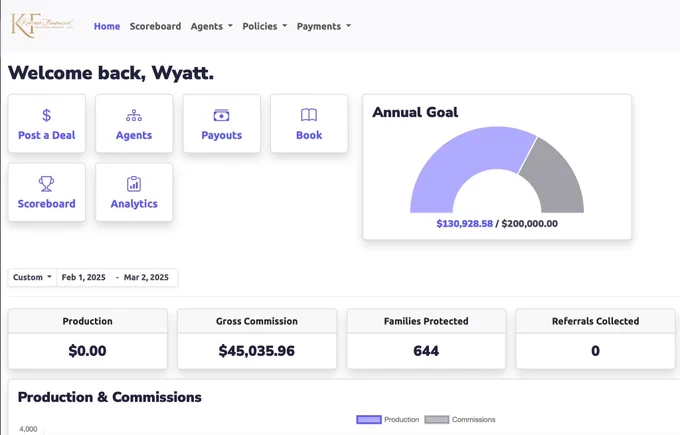The image size is (680, 435).
Task: Click the KF company logo
Action: [42, 25]
